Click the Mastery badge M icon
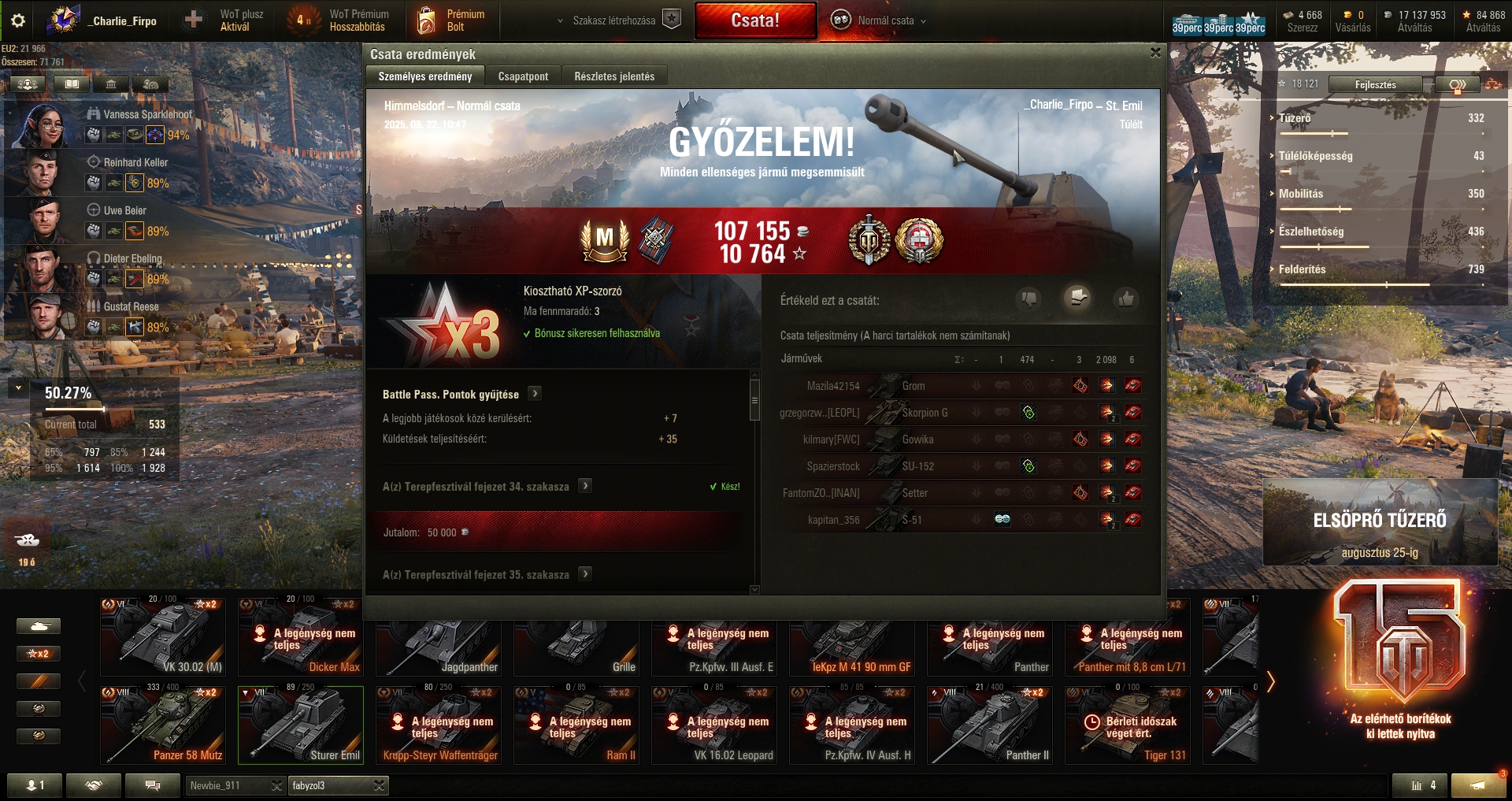This screenshot has height=801, width=1512. 604,239
